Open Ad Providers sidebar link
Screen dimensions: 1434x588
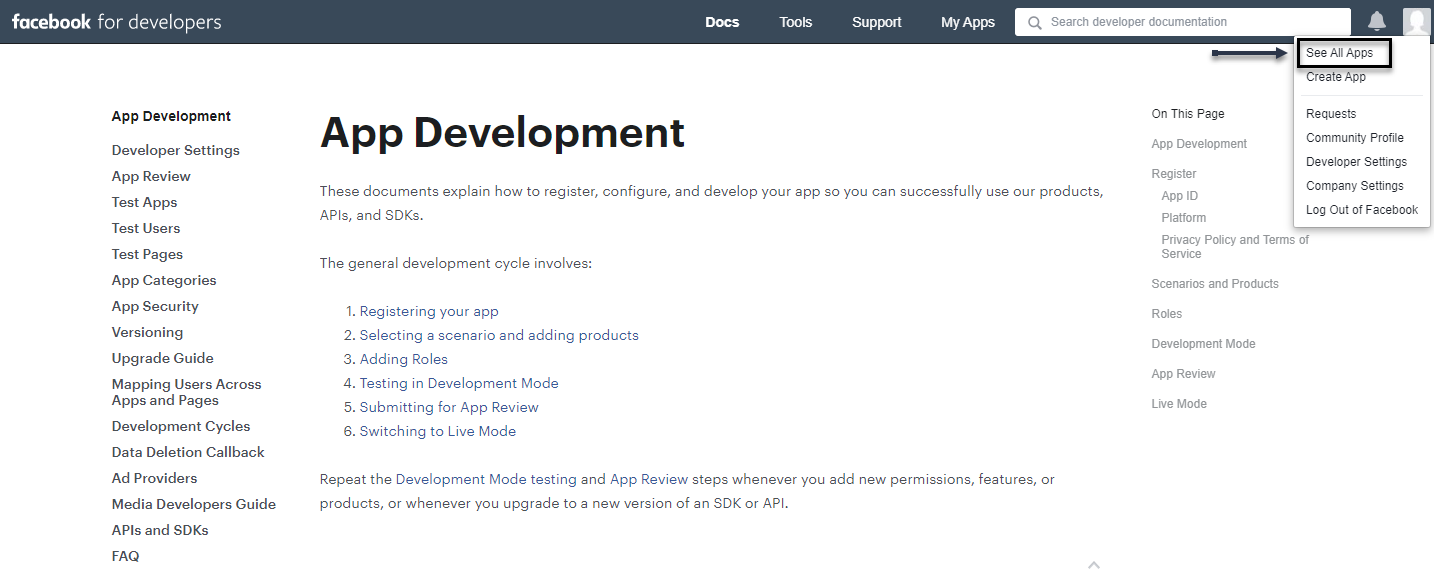click(x=155, y=478)
